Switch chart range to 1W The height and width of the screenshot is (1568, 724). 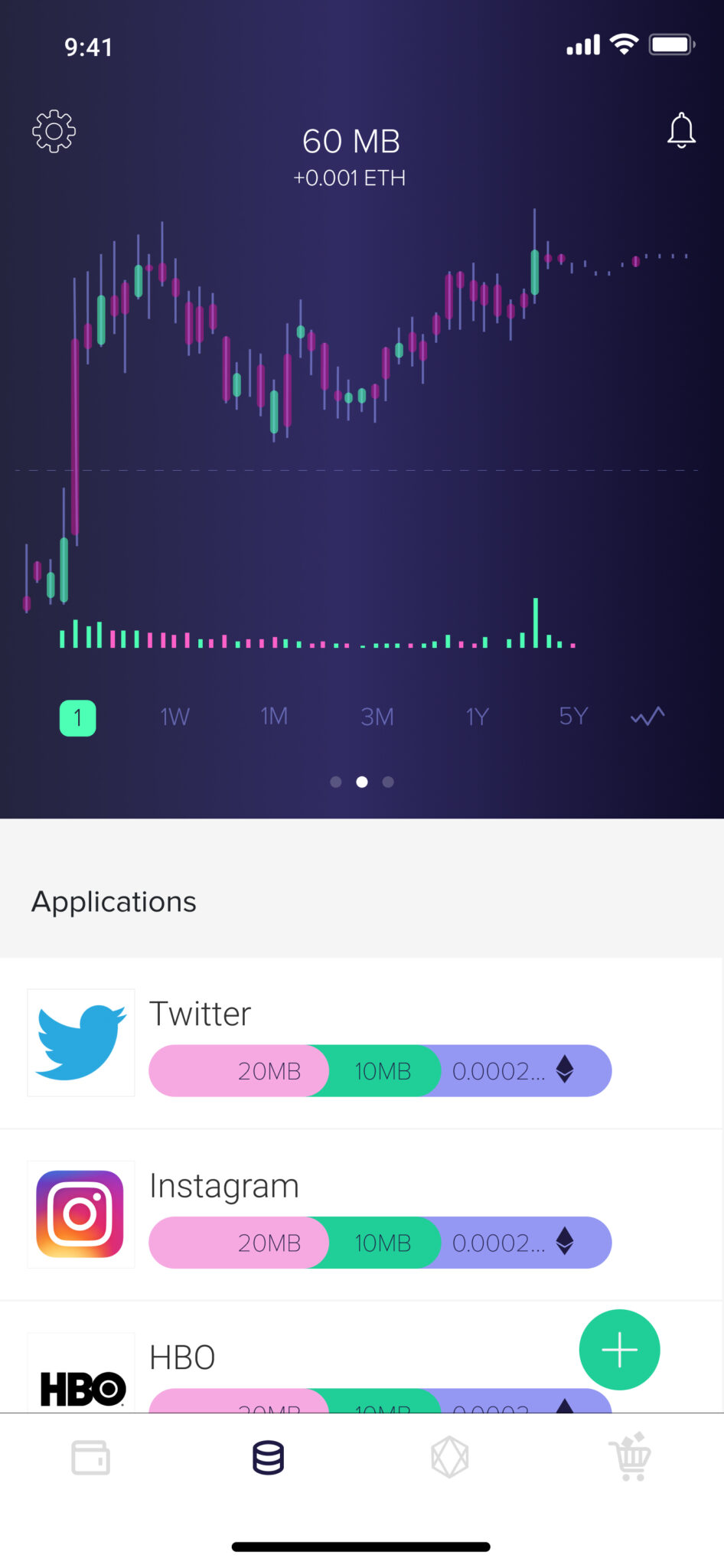click(174, 717)
